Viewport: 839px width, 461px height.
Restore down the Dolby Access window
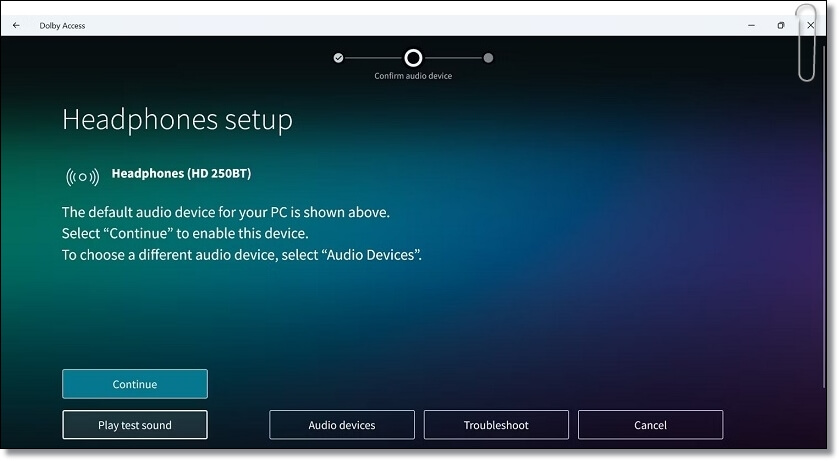tap(781, 25)
